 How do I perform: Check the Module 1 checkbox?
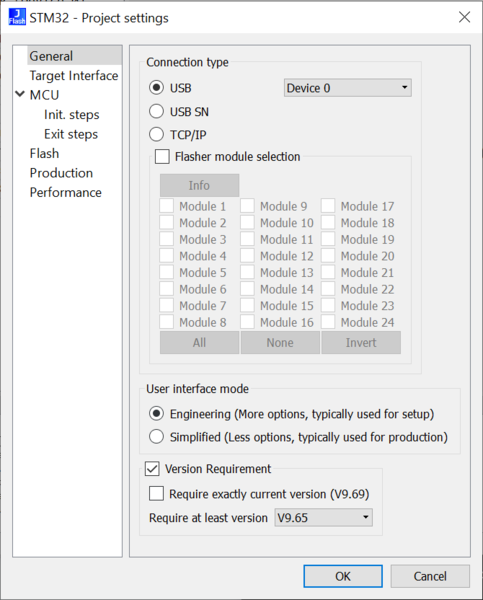click(x=166, y=206)
